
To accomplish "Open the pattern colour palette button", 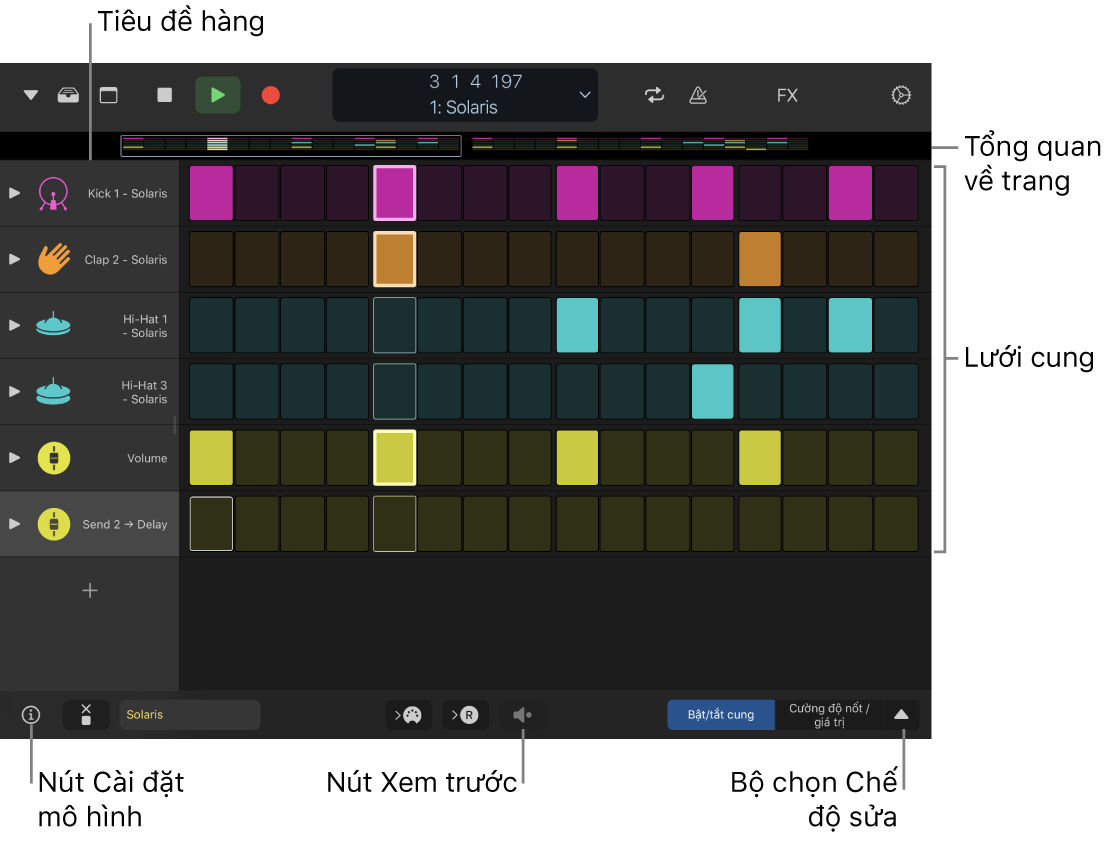I will click(408, 715).
